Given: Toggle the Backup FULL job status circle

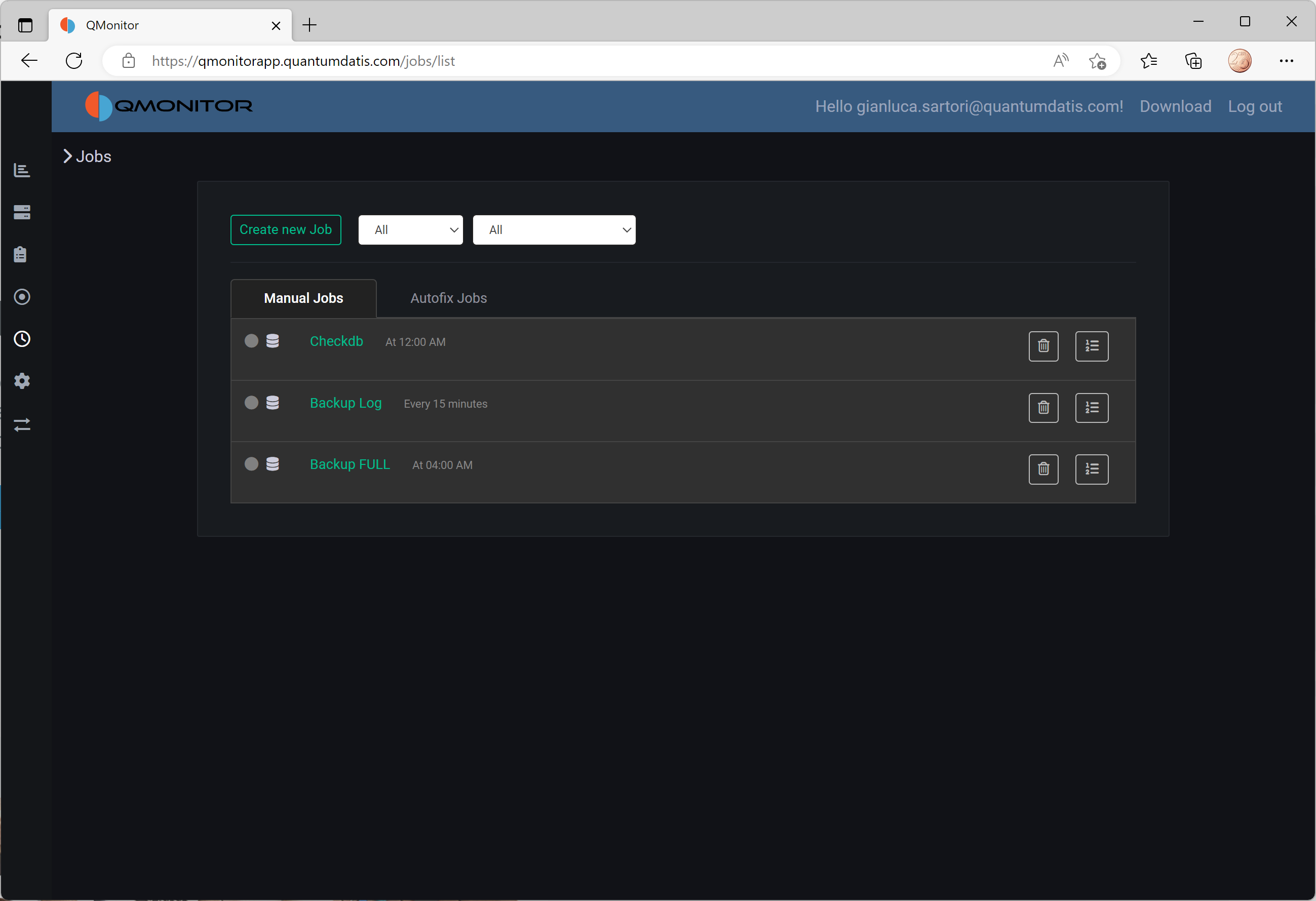Looking at the screenshot, I should 251,464.
